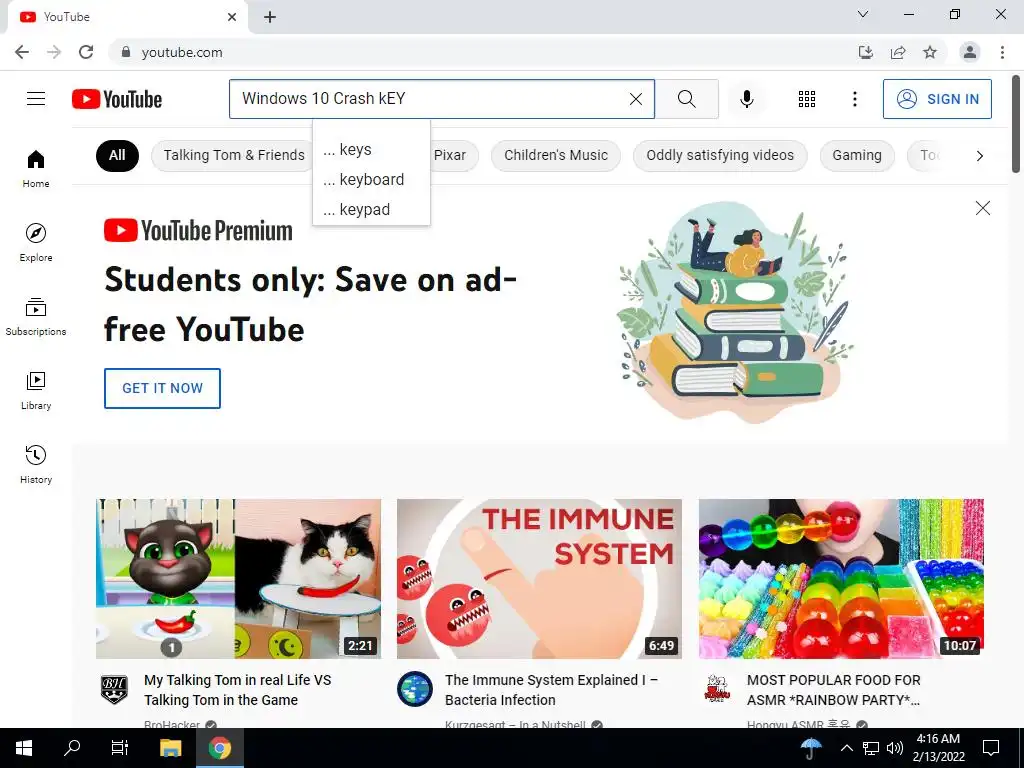Select the Gaming chip
Image resolution: width=1024 pixels, height=768 pixels.
click(857, 155)
